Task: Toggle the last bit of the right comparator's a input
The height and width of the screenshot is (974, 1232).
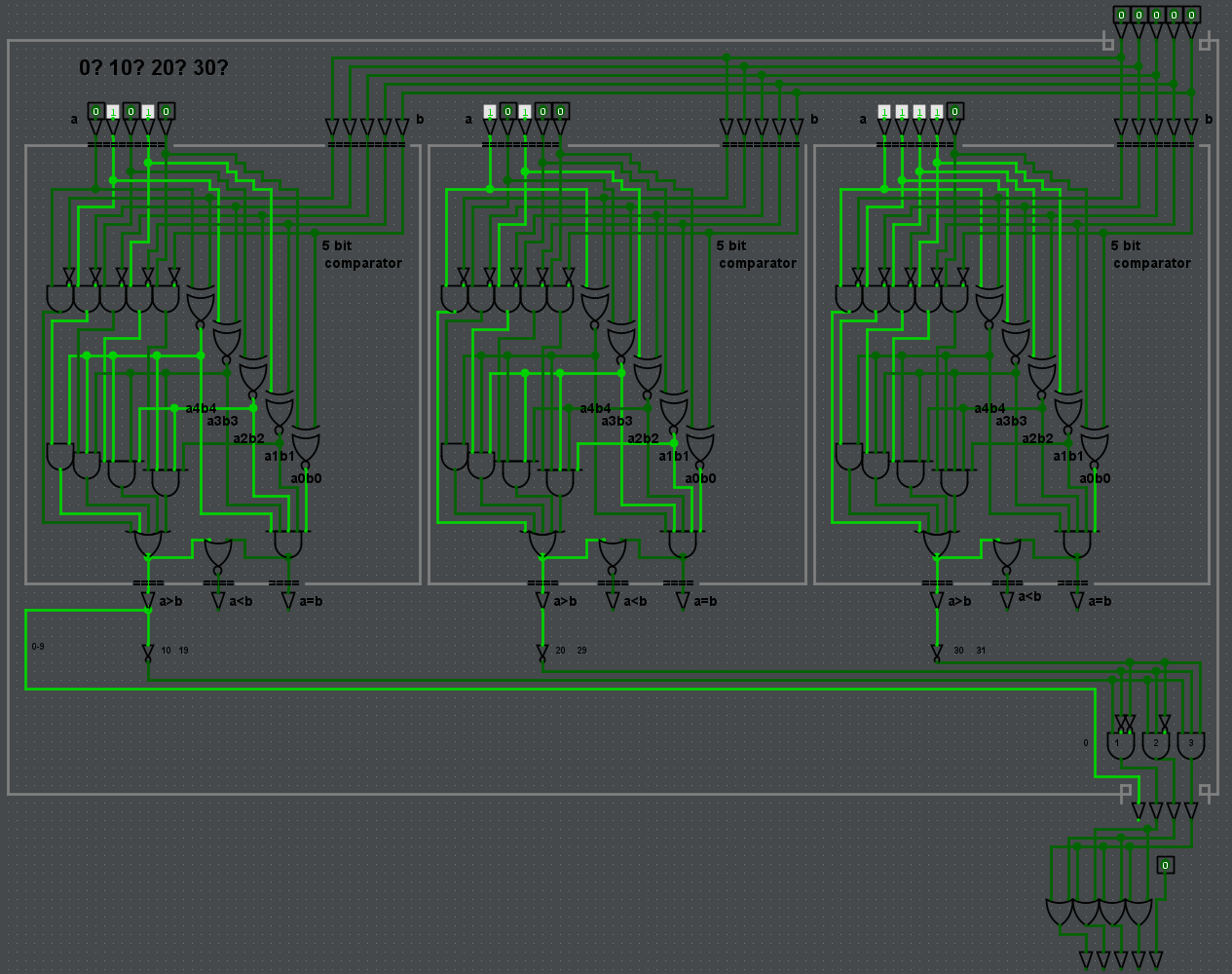Action: point(954,112)
